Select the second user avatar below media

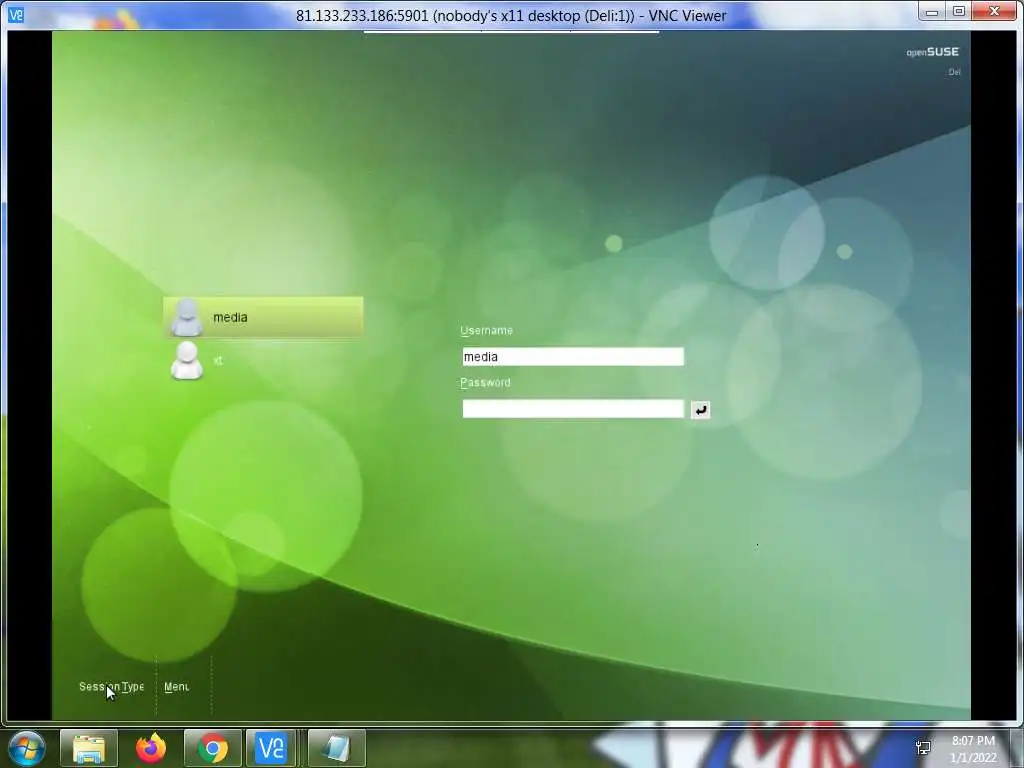tap(187, 360)
